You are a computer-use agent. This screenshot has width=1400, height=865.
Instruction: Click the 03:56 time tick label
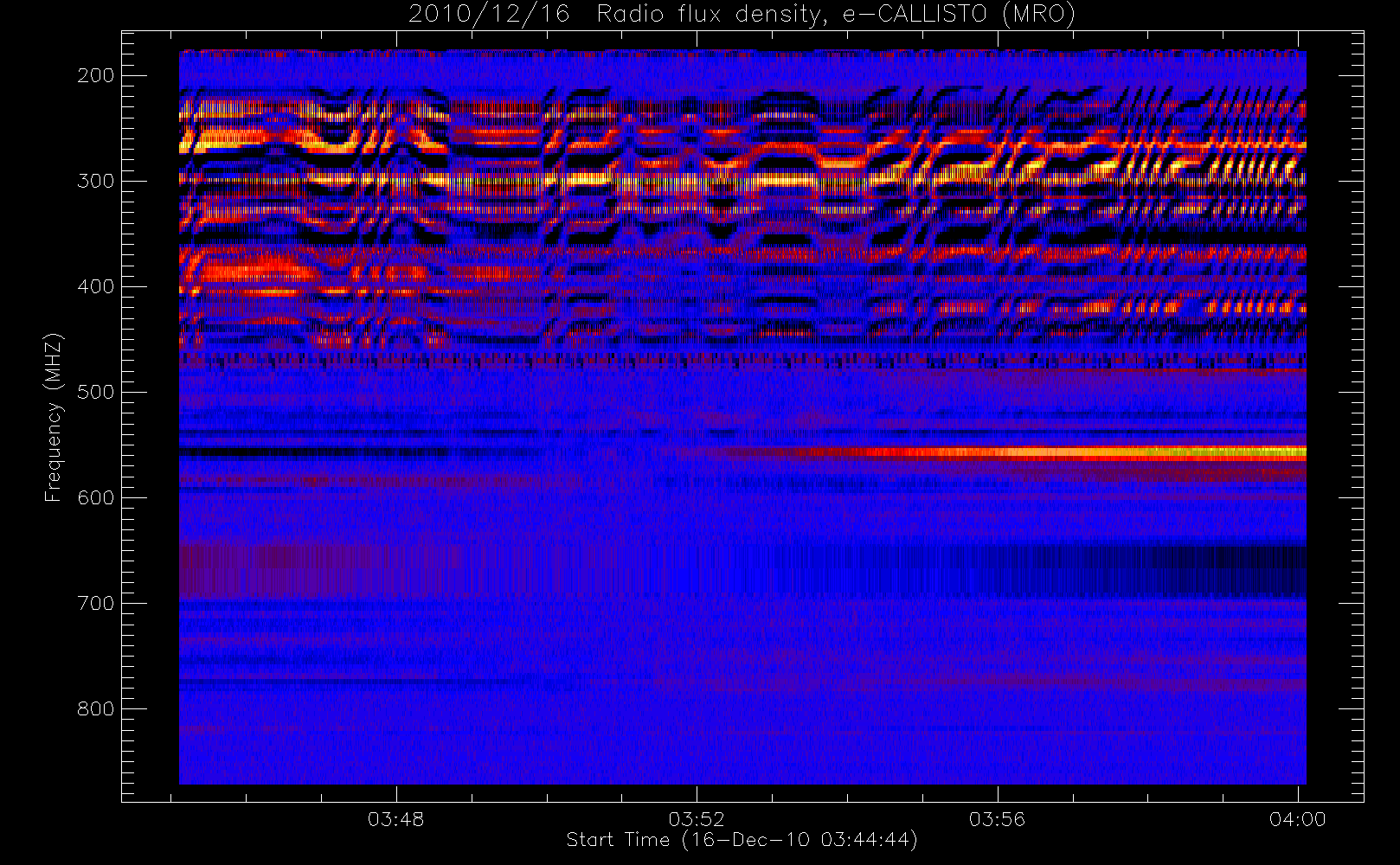click(x=997, y=819)
